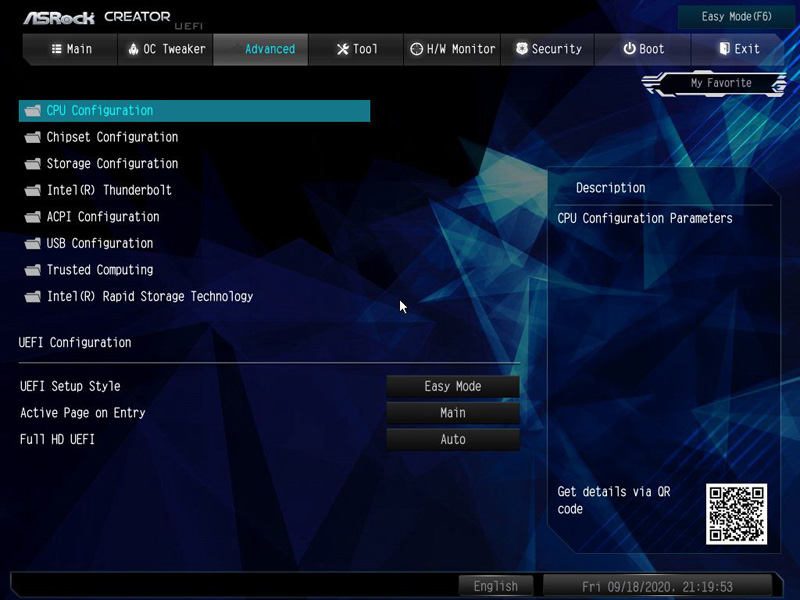
Task: Switch to the OC Tweaker tab
Action: (x=165, y=49)
